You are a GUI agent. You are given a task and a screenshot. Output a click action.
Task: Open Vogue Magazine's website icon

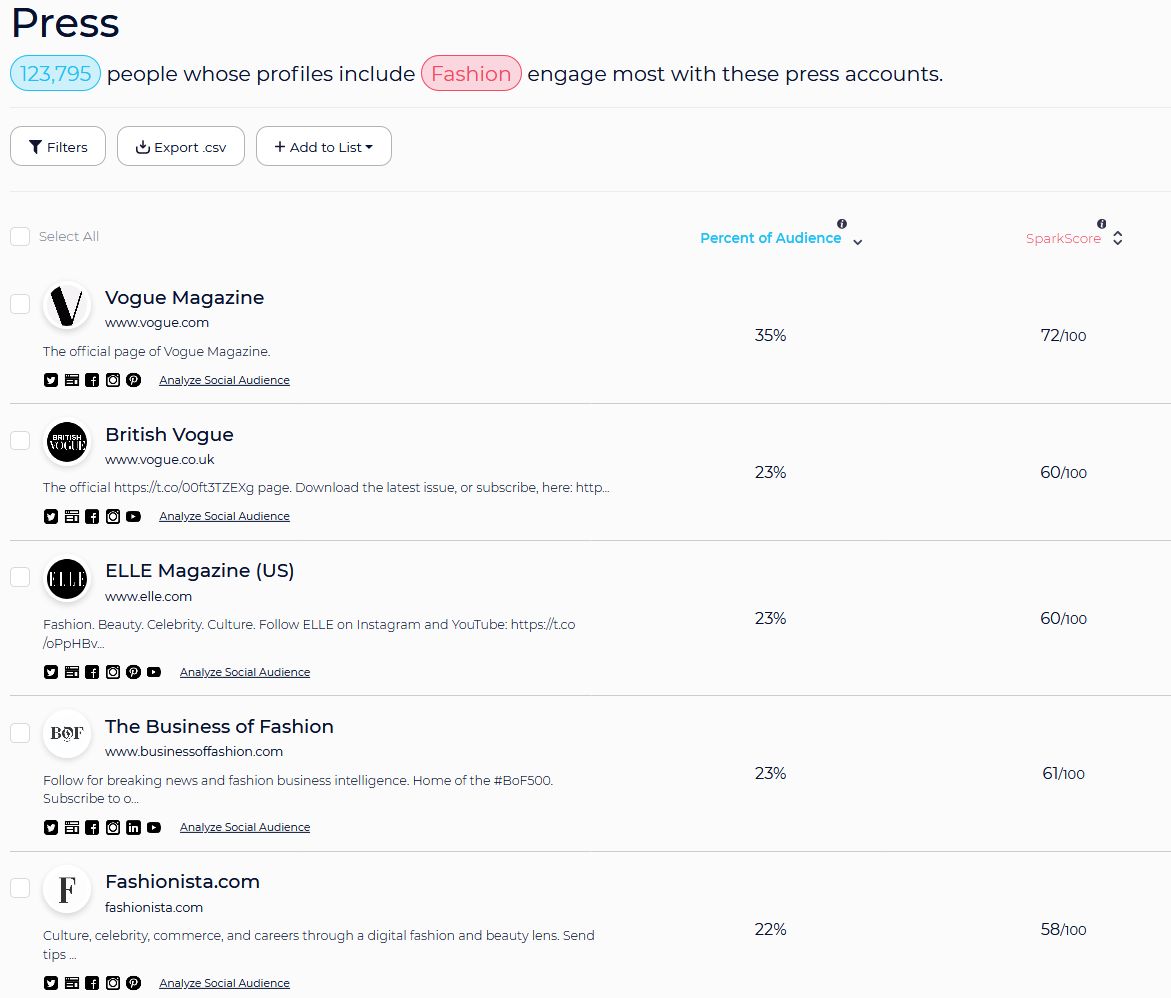(72, 380)
